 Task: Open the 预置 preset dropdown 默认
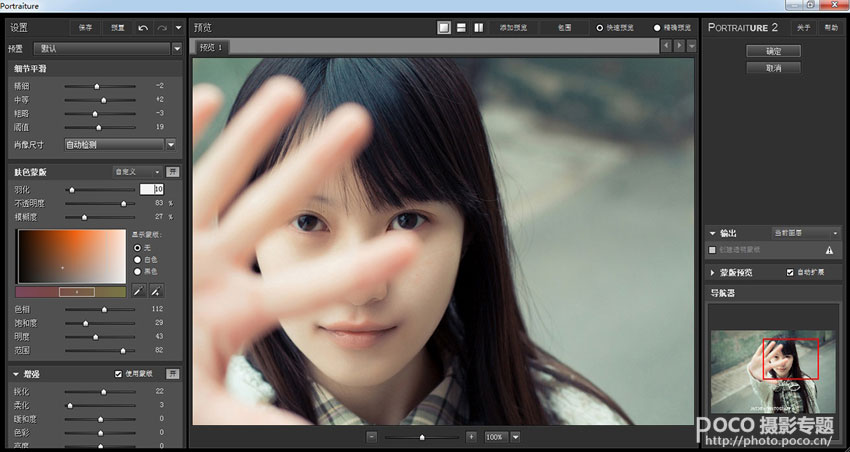[107, 49]
